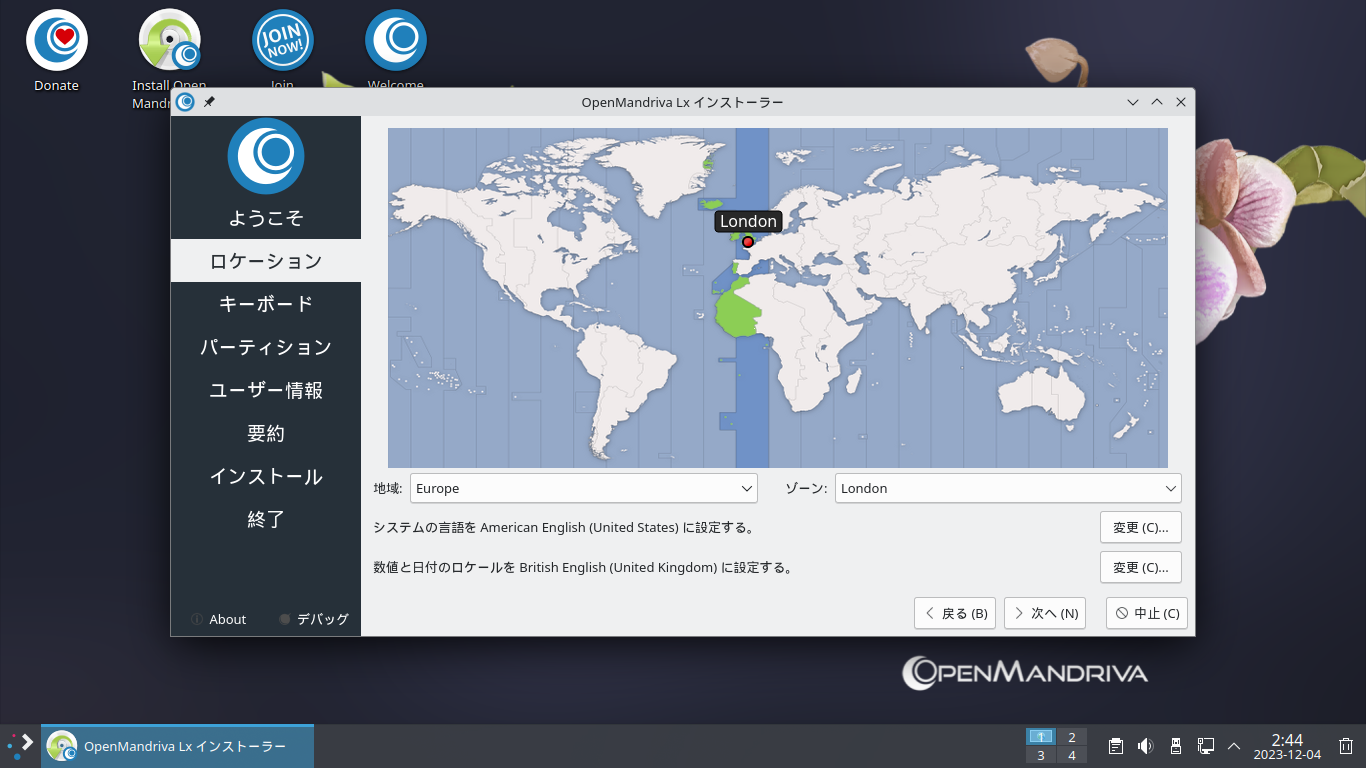Open the volume tray icon
The image size is (1366, 768).
point(1146,746)
